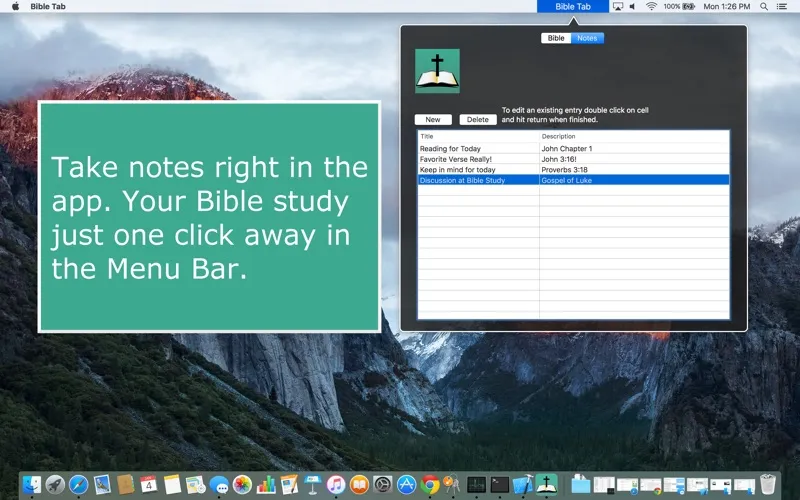Open the Downloads folder stack in Dock

point(581,485)
